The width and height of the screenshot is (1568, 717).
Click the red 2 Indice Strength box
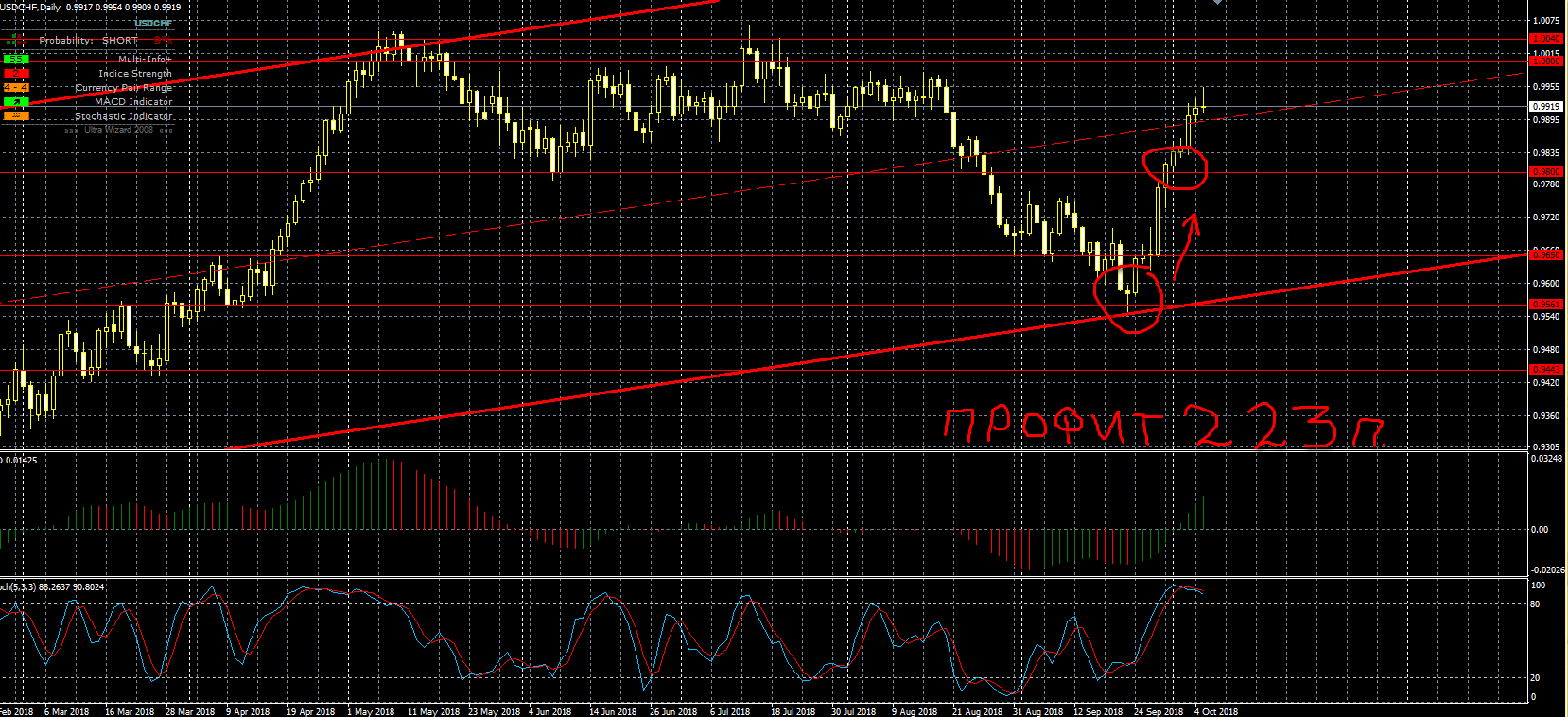16,74
